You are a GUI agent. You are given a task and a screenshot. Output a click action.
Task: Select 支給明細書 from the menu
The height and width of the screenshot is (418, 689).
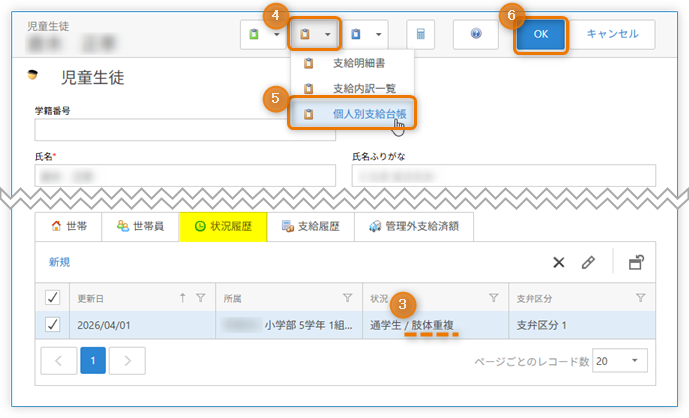coord(352,63)
